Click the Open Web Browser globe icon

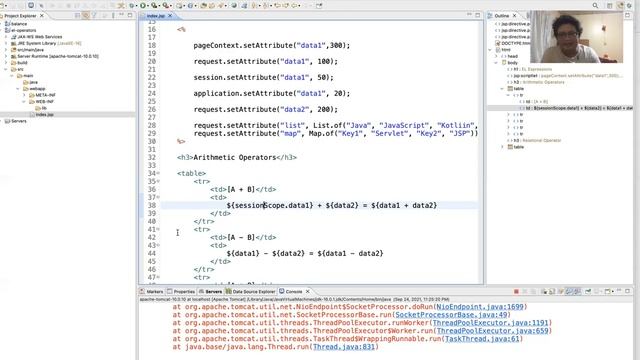pyautogui.click(x=234, y=5)
